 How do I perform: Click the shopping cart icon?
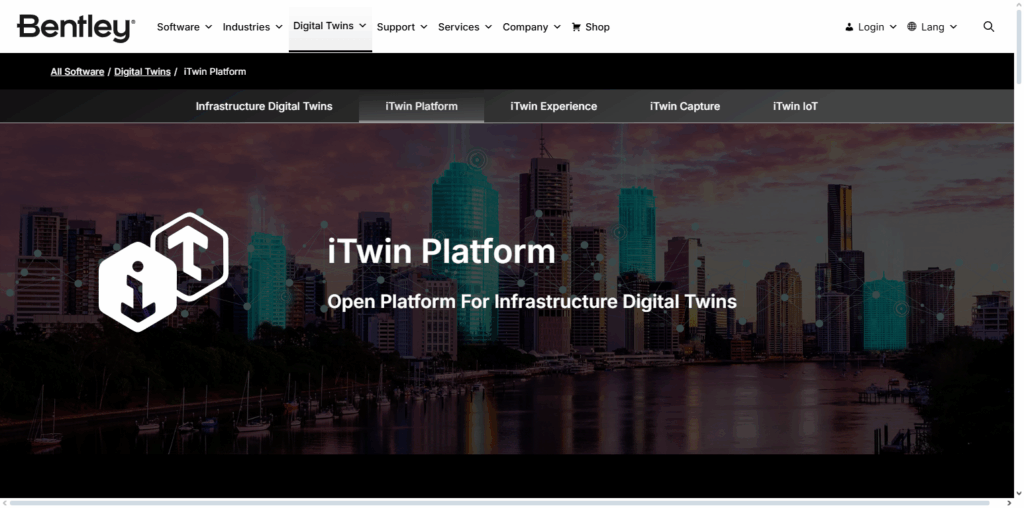pos(576,27)
